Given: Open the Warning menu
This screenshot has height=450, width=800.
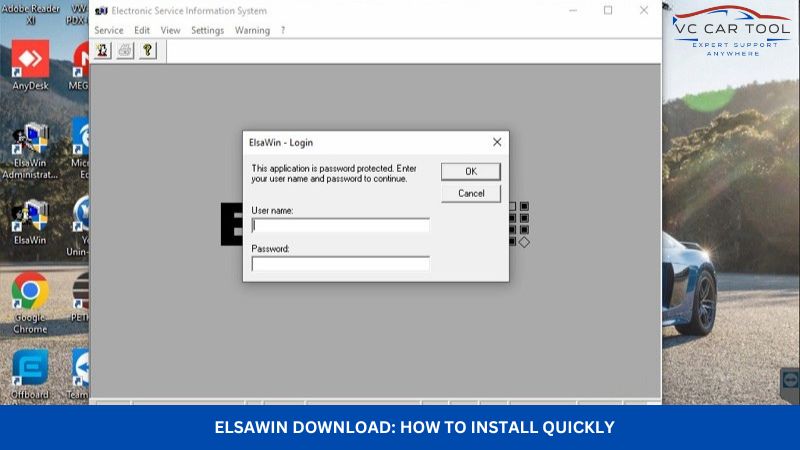Looking at the screenshot, I should click(252, 31).
